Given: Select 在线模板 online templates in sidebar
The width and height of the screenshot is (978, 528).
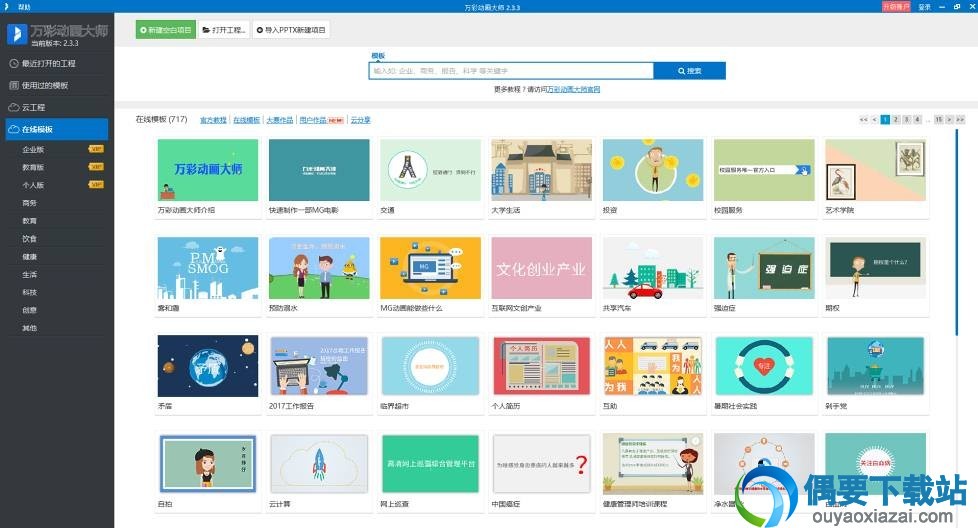Looking at the screenshot, I should pos(57,129).
